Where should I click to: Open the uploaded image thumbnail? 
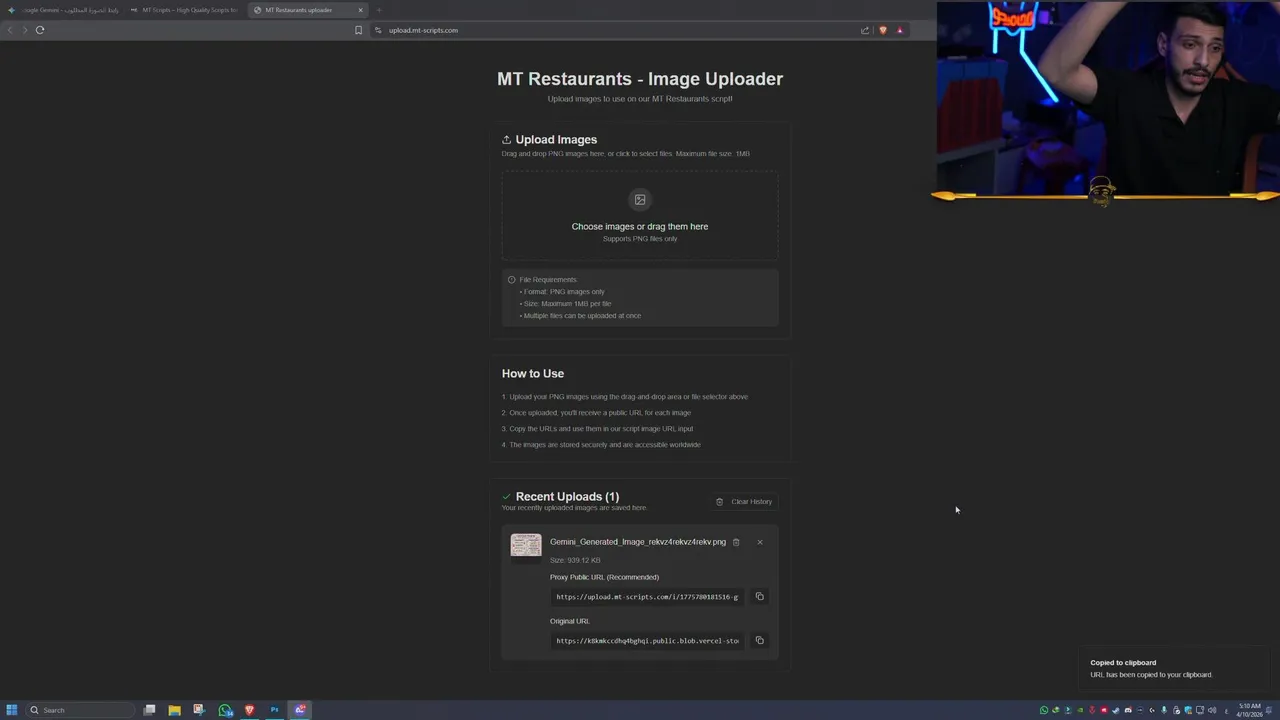coord(526,545)
